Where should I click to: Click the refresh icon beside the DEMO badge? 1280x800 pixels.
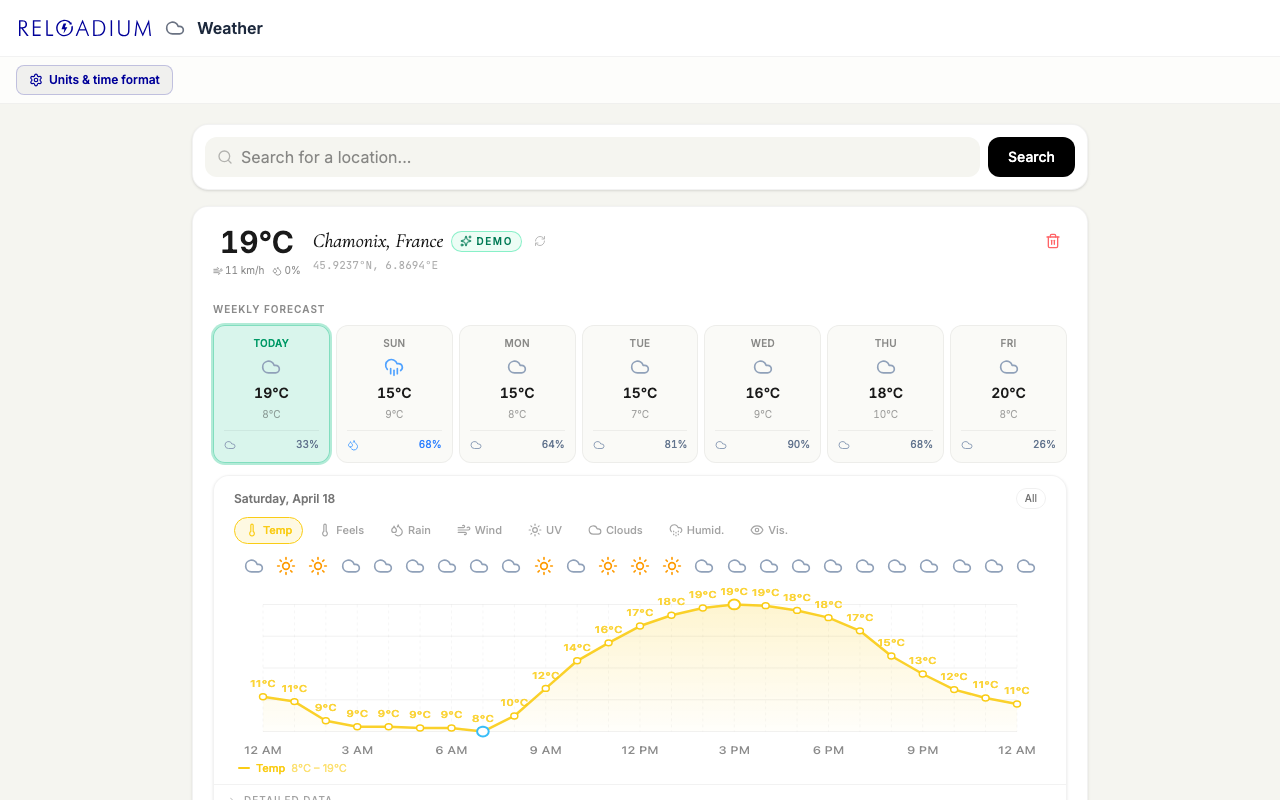coord(540,241)
